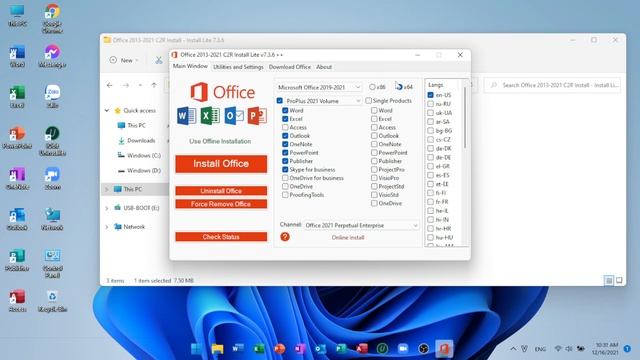Screen dimensions: 640x360
Task: Open the Zoom taskbar icon
Action: click(403, 349)
